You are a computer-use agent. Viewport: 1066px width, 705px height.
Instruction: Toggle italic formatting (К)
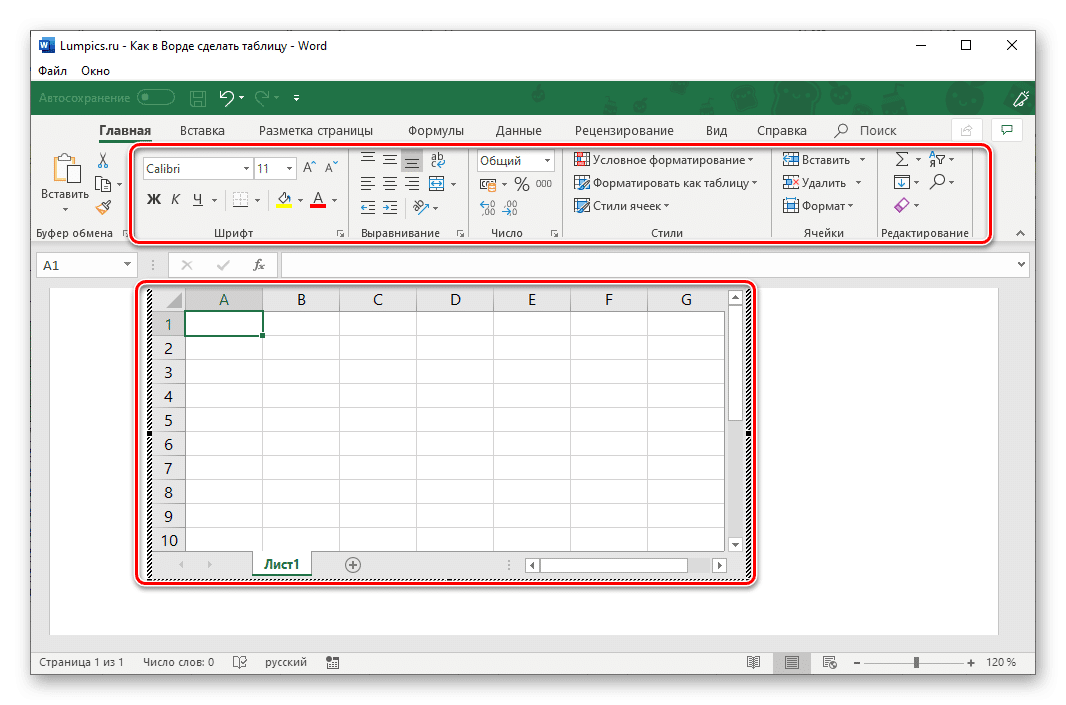tap(174, 199)
